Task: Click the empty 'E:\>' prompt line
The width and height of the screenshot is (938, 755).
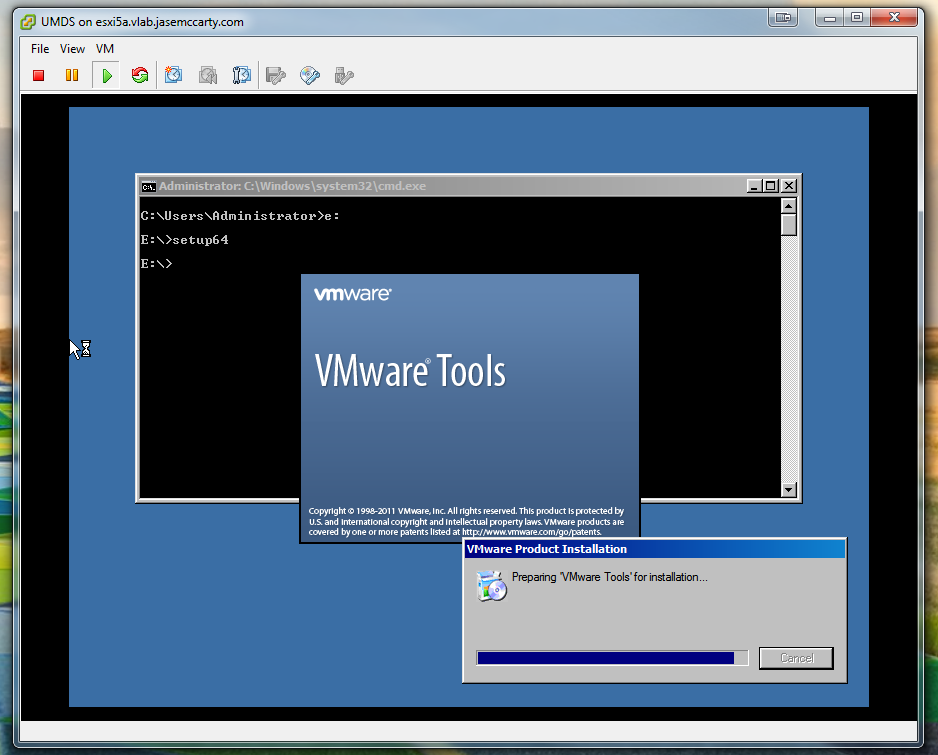Action: (x=156, y=263)
